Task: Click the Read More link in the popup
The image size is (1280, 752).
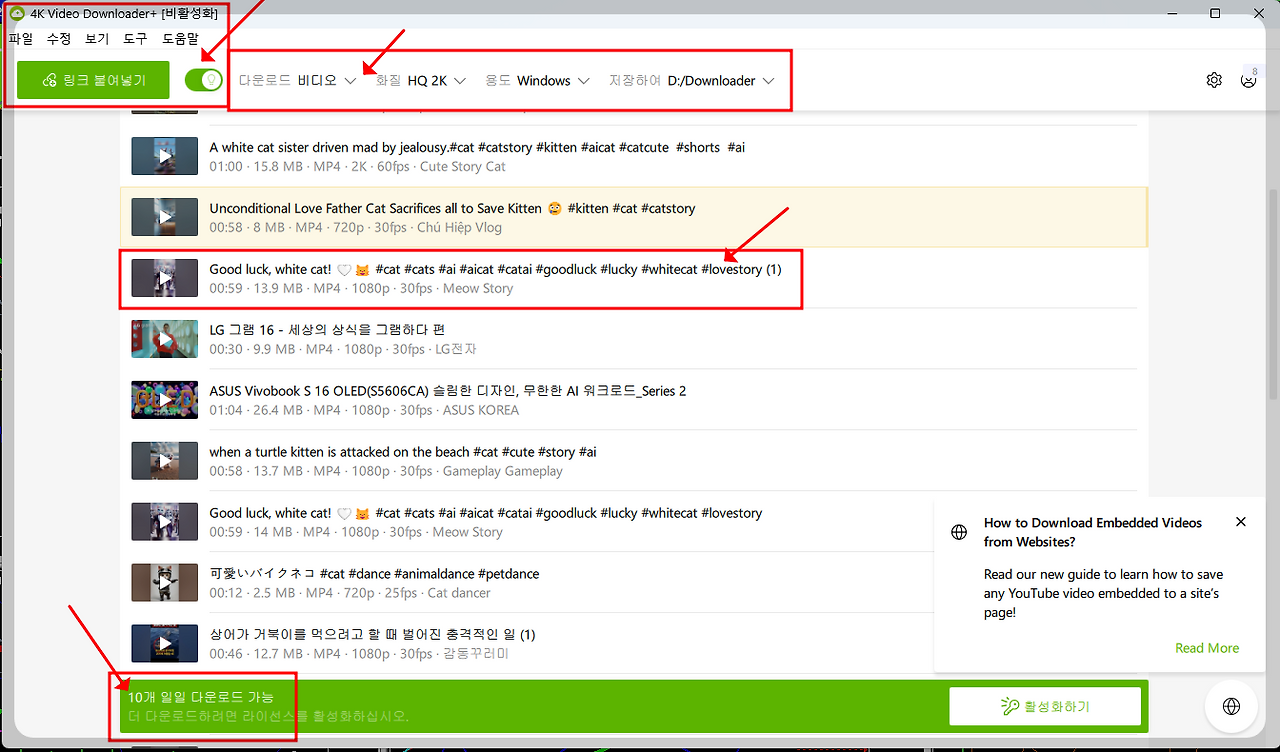Action: tap(1206, 648)
